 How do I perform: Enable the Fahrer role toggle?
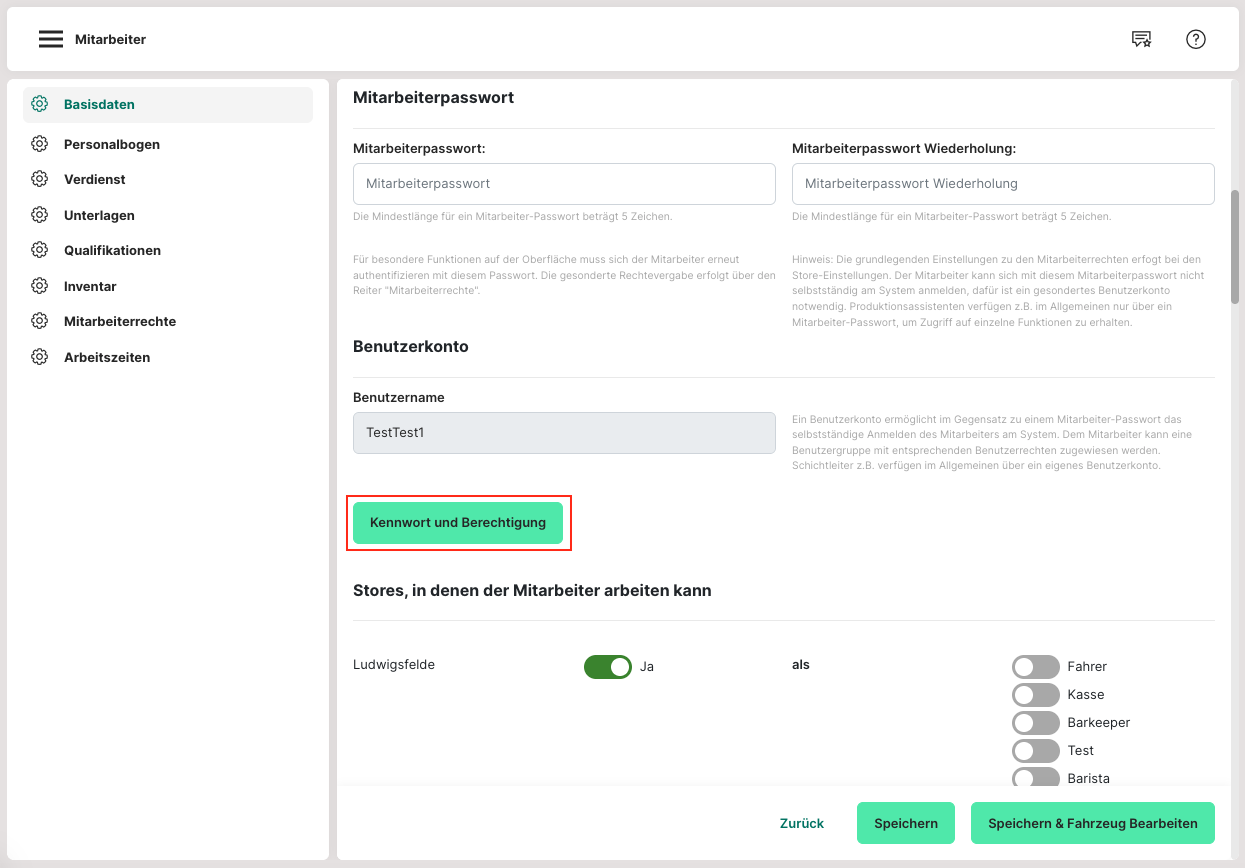[1035, 666]
